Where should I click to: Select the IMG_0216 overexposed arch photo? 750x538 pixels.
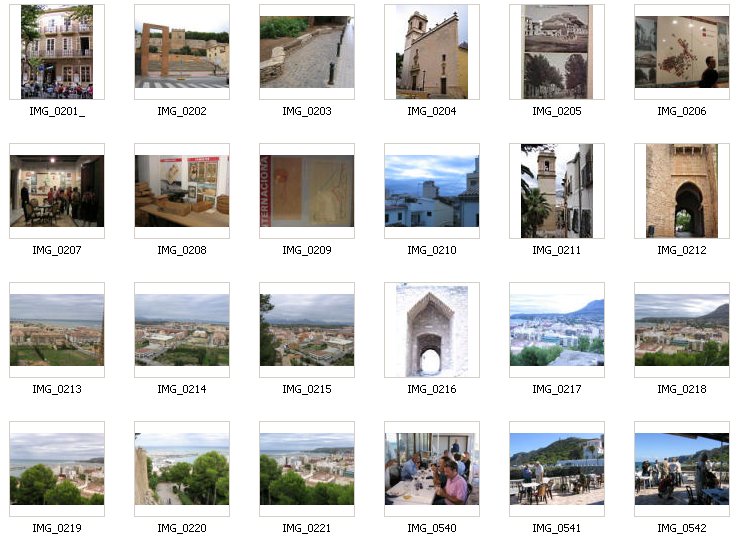(432, 330)
